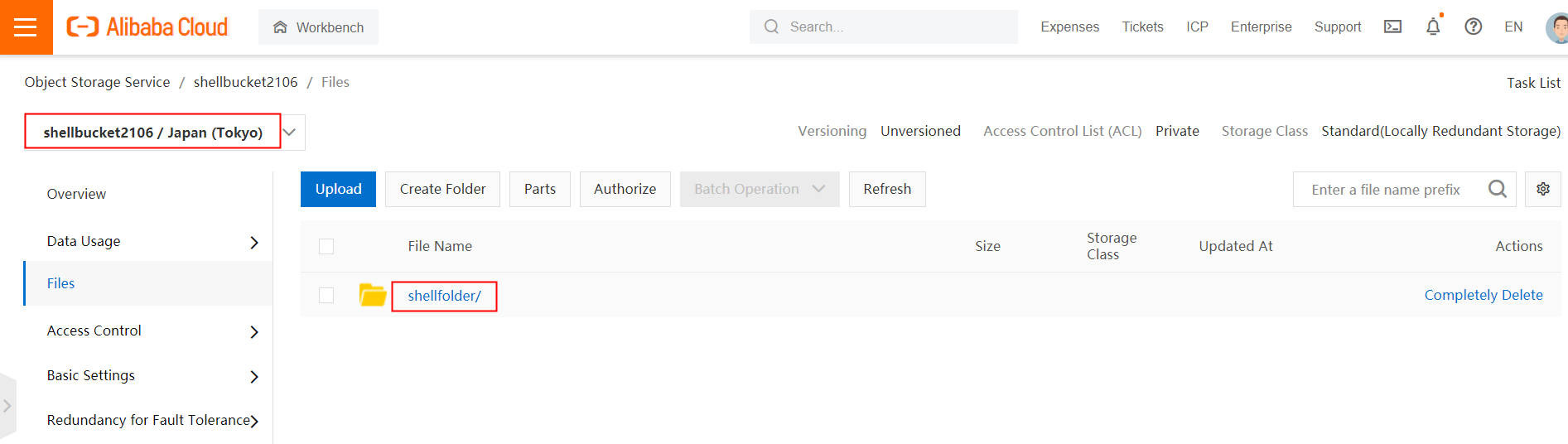The height and width of the screenshot is (444, 1568).
Task: Open Overview in the sidebar
Action: [x=76, y=194]
